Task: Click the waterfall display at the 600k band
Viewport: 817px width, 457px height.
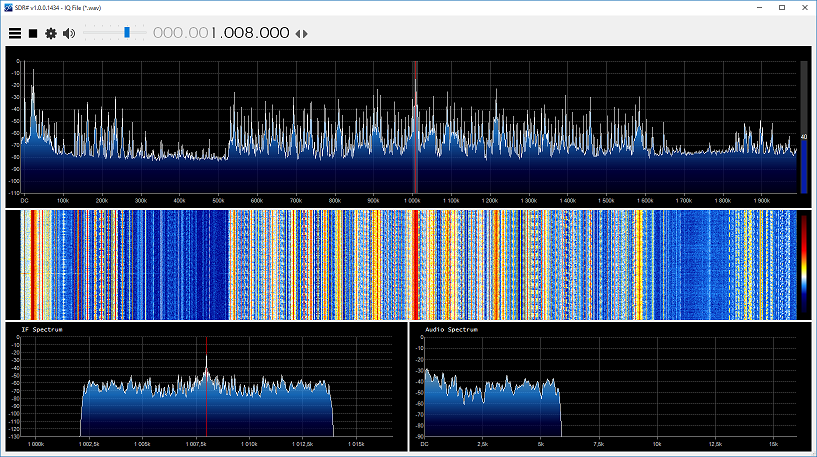Action: [x=257, y=265]
